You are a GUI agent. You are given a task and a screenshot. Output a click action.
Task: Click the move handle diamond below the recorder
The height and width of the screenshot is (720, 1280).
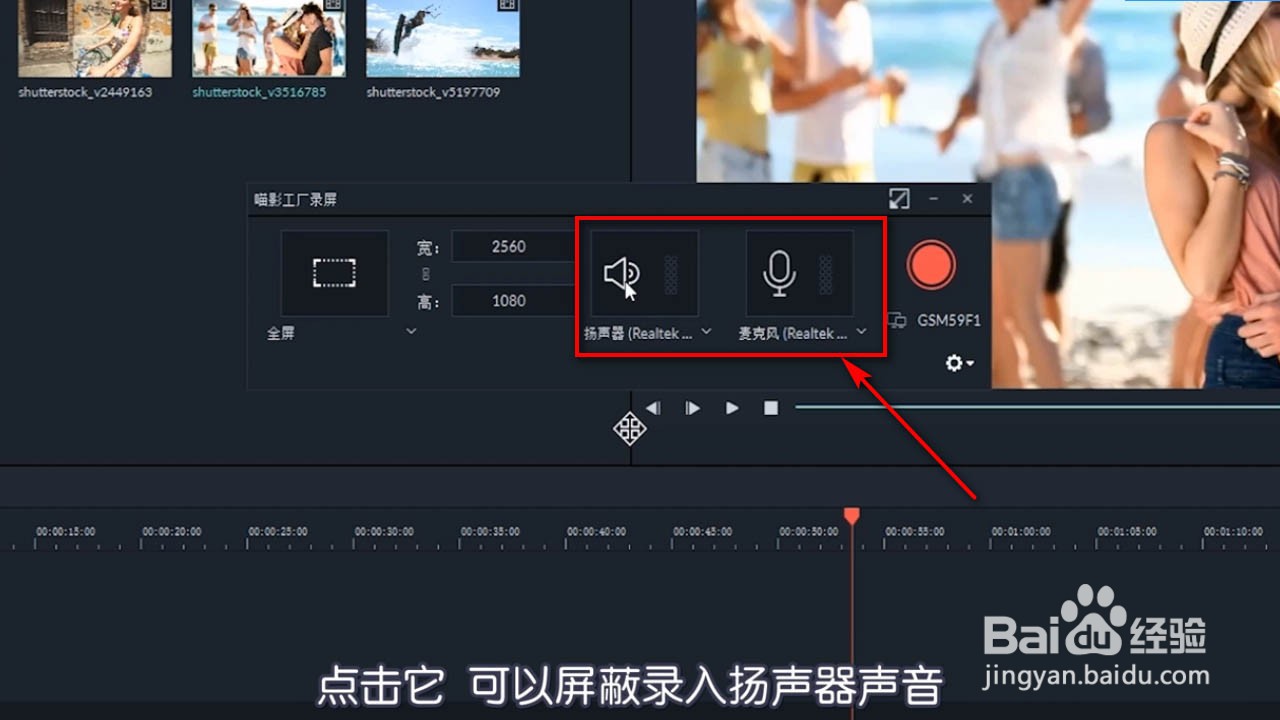(629, 428)
